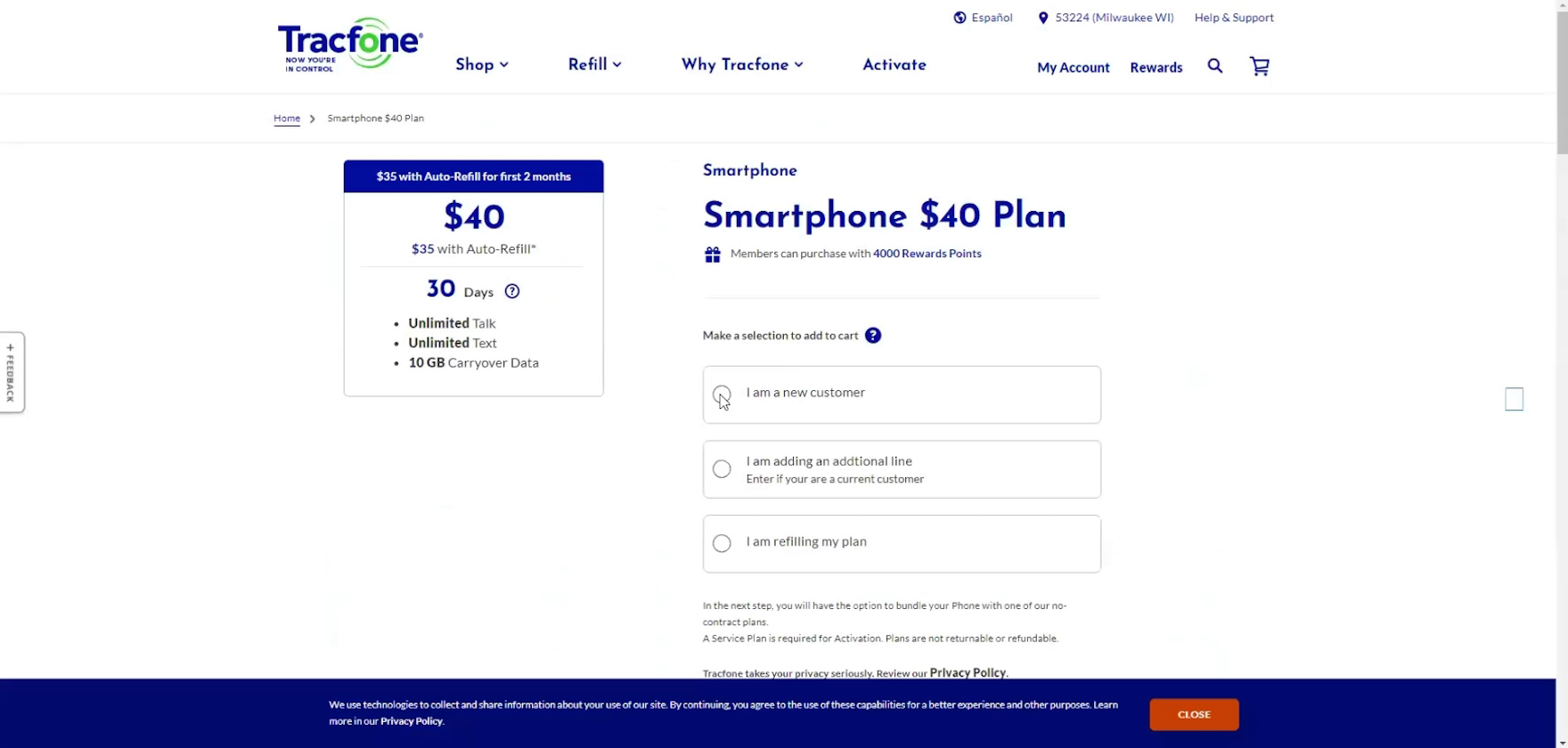Image resolution: width=1568 pixels, height=748 pixels.
Task: Open the shopping cart icon
Action: pos(1259,66)
